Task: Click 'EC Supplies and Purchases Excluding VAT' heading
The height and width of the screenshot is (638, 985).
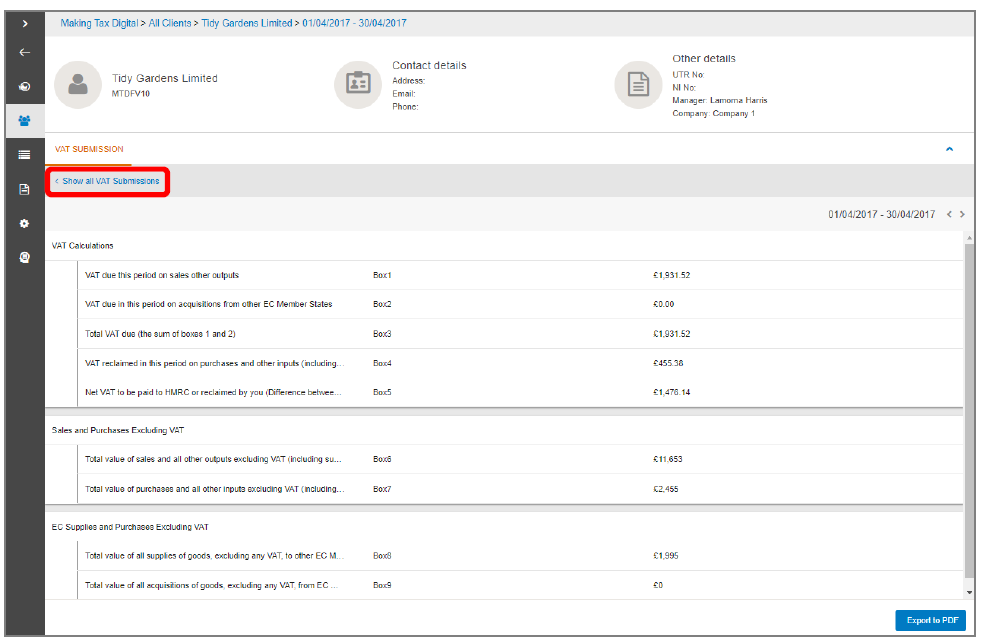Action: (x=130, y=527)
